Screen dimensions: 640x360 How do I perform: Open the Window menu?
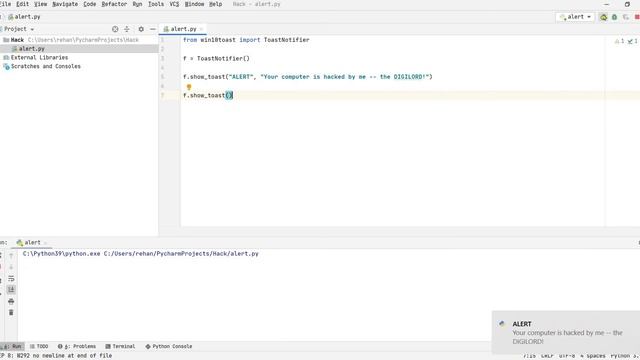click(194, 4)
